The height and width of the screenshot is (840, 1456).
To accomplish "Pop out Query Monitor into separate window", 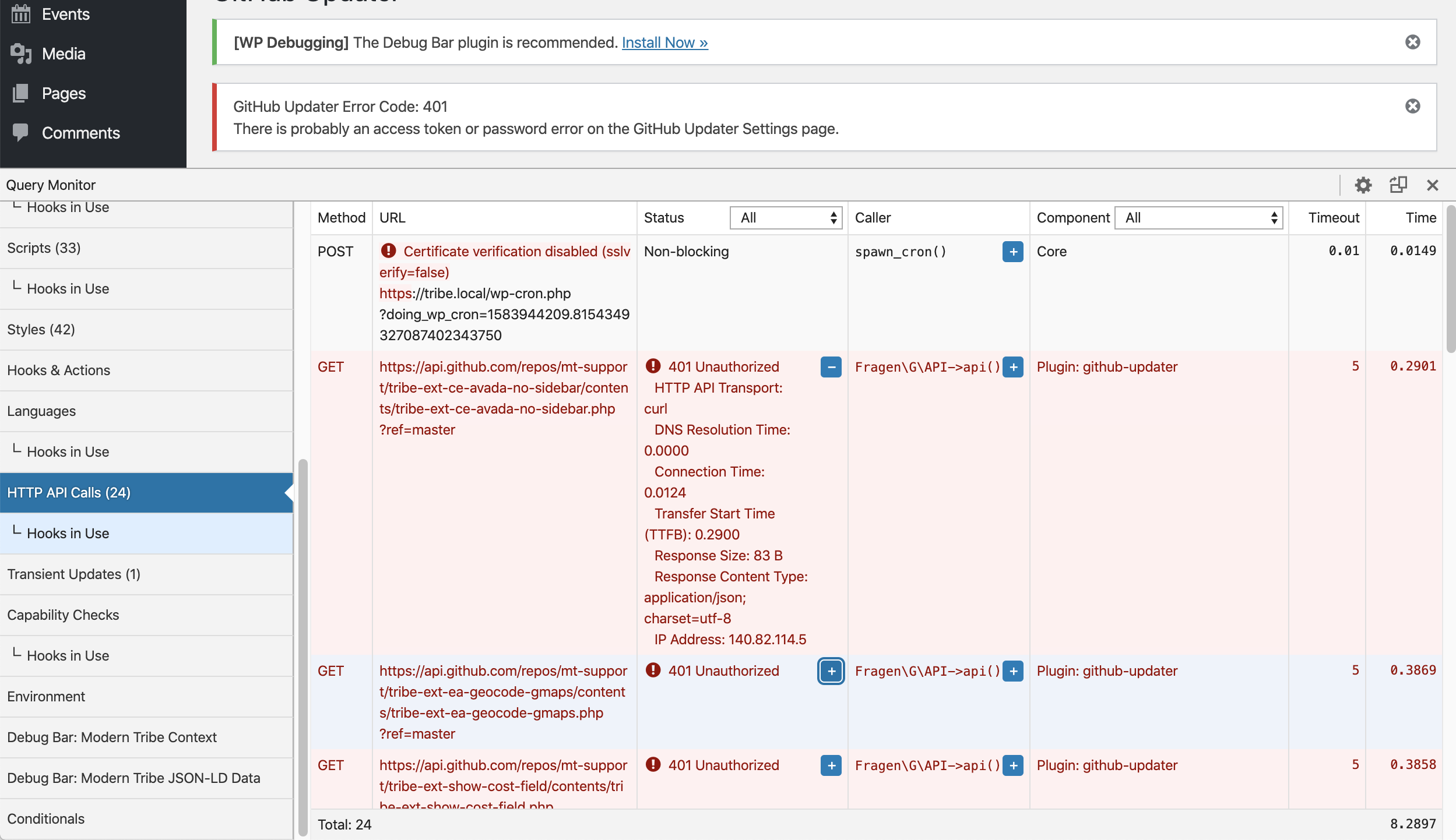I will pyautogui.click(x=1399, y=185).
